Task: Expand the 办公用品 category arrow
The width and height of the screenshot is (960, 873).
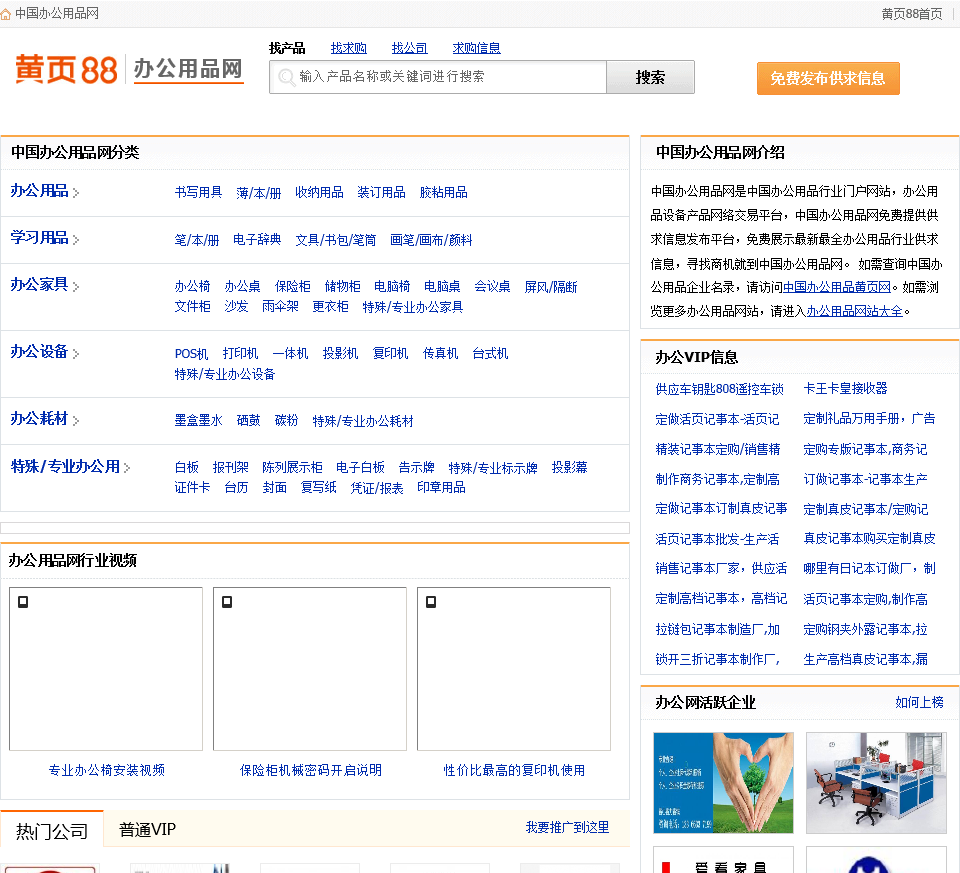Action: tap(76, 193)
